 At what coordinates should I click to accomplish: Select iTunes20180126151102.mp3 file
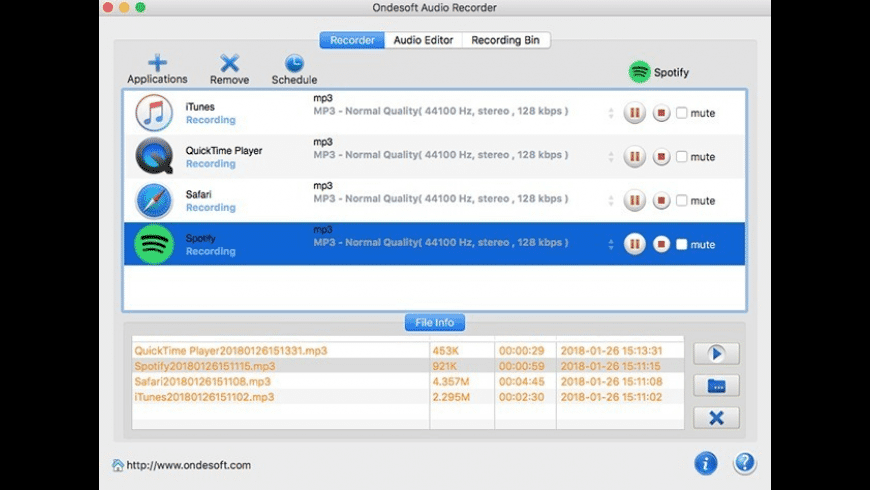(x=204, y=397)
